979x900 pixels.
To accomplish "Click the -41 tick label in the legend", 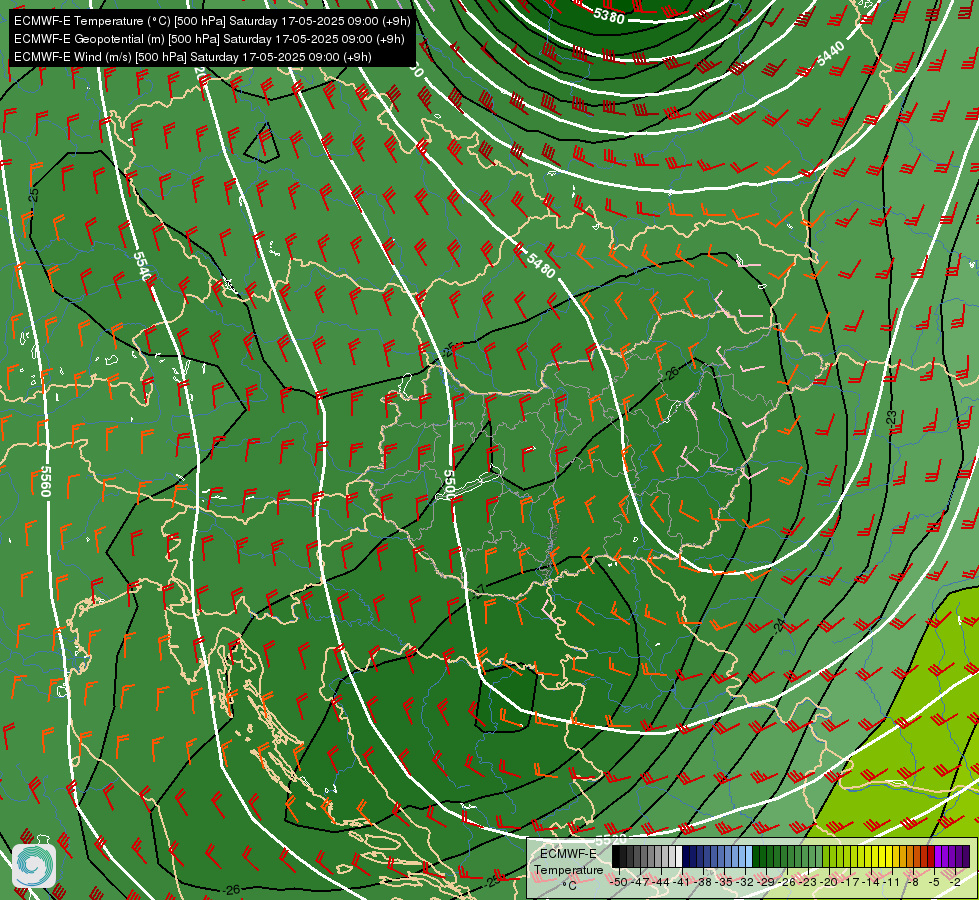I will (x=682, y=883).
